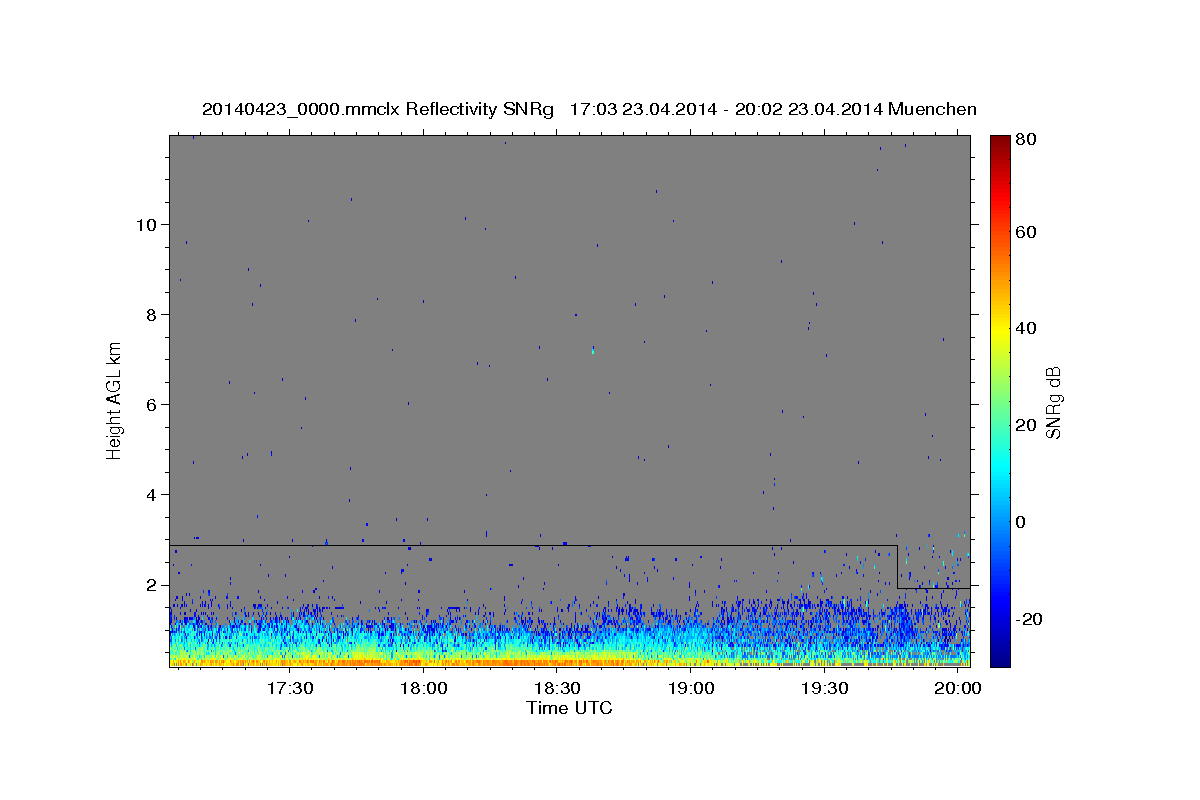Click the 20:00 time tick label
Viewport: 1200px width, 800px height.
click(x=959, y=689)
